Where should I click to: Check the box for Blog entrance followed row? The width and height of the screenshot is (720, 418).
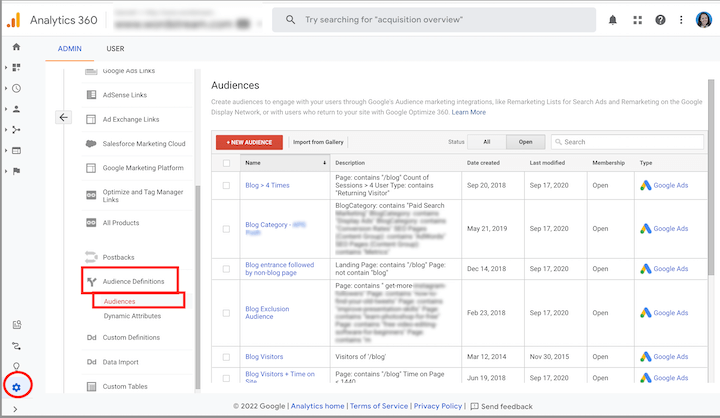point(226,269)
